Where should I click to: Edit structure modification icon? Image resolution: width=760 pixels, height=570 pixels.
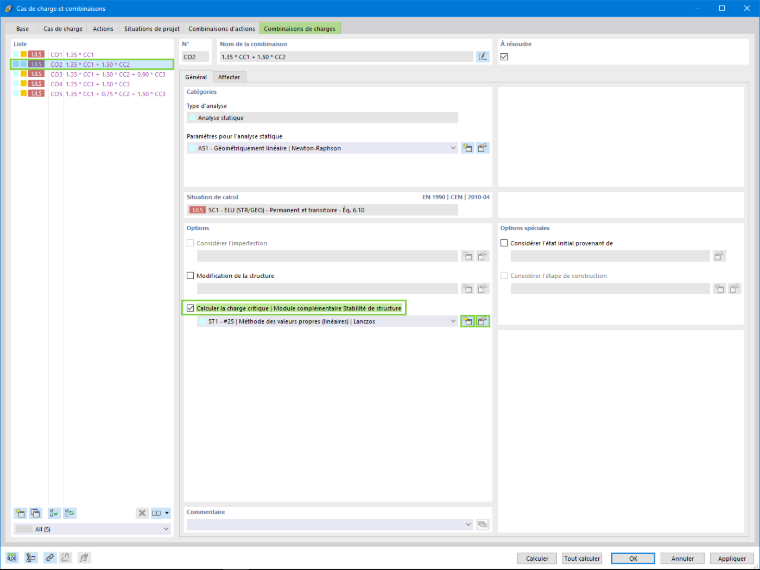tap(482, 289)
